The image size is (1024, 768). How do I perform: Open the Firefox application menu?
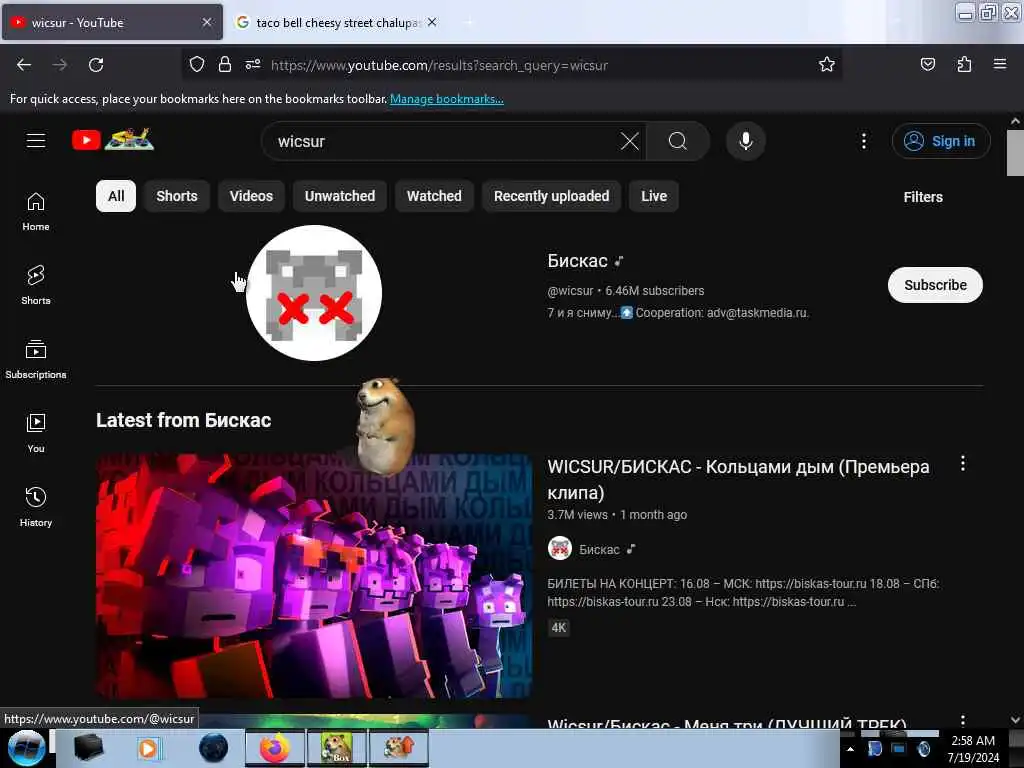(1000, 64)
